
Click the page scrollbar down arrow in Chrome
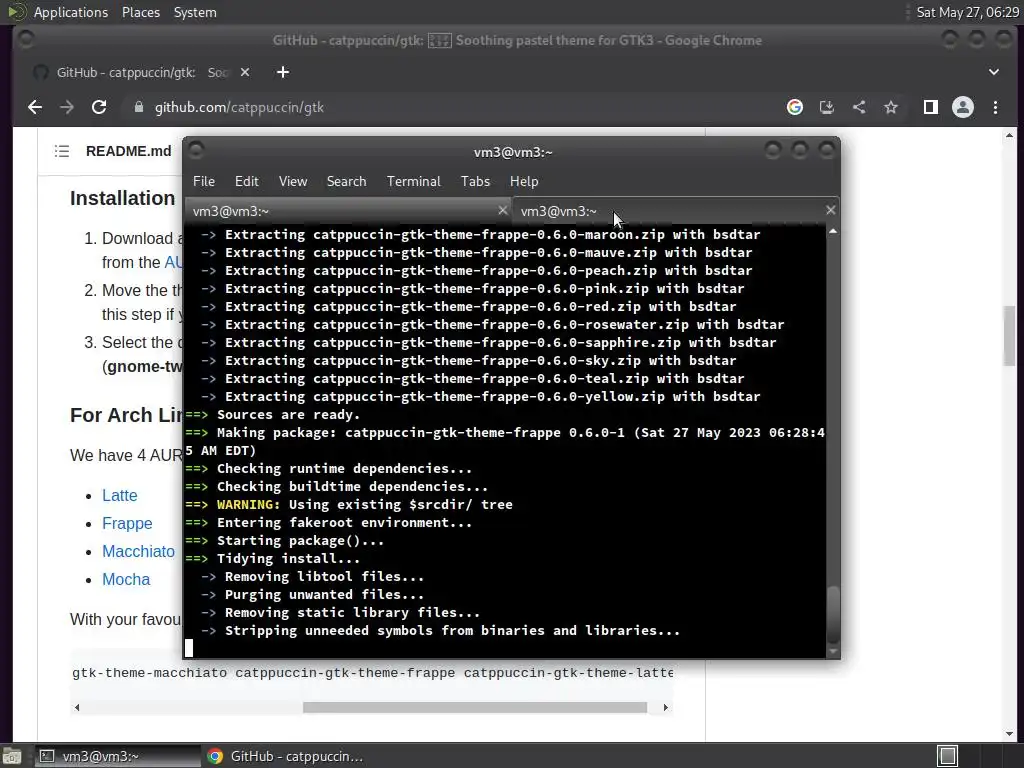(1009, 733)
